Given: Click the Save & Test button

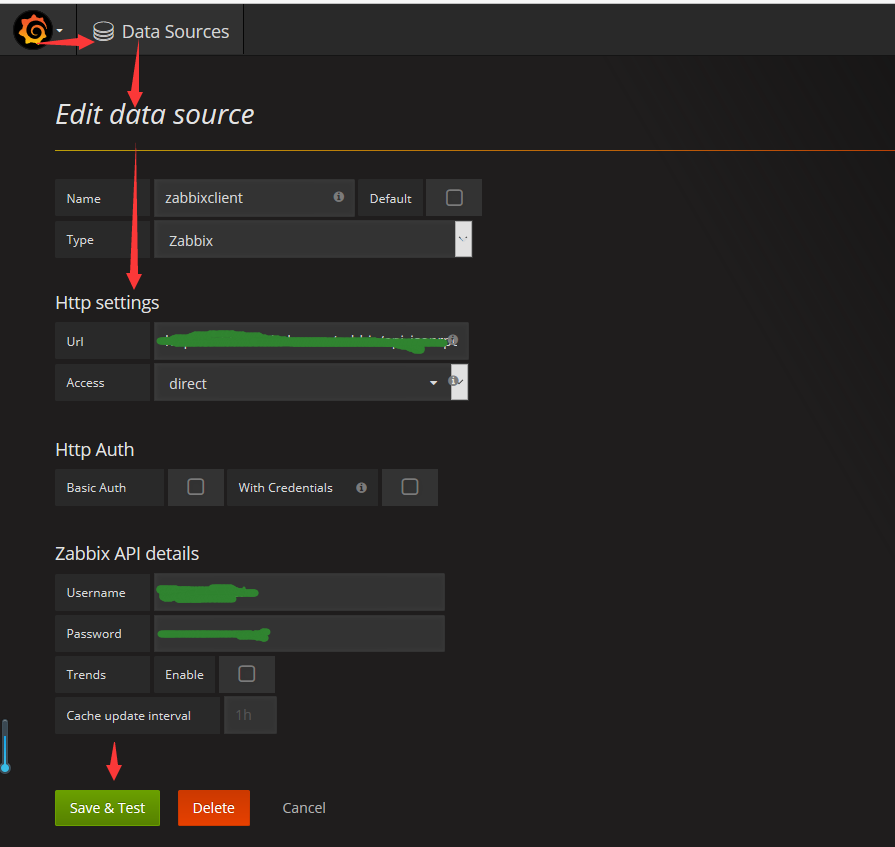Looking at the screenshot, I should (107, 808).
